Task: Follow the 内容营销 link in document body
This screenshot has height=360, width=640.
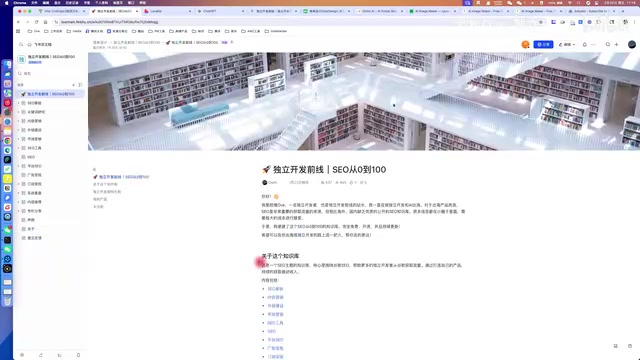Action: (x=275, y=298)
